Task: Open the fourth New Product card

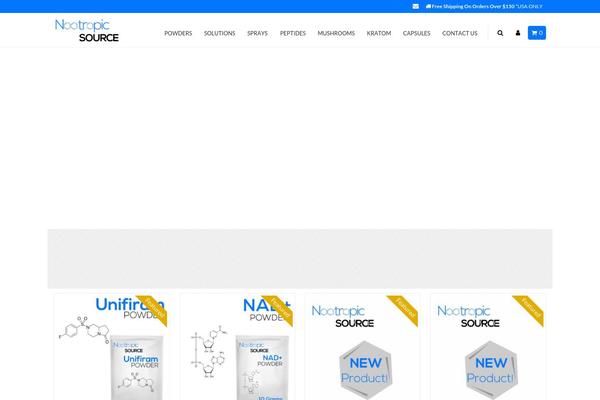Action: pyautogui.click(x=488, y=347)
